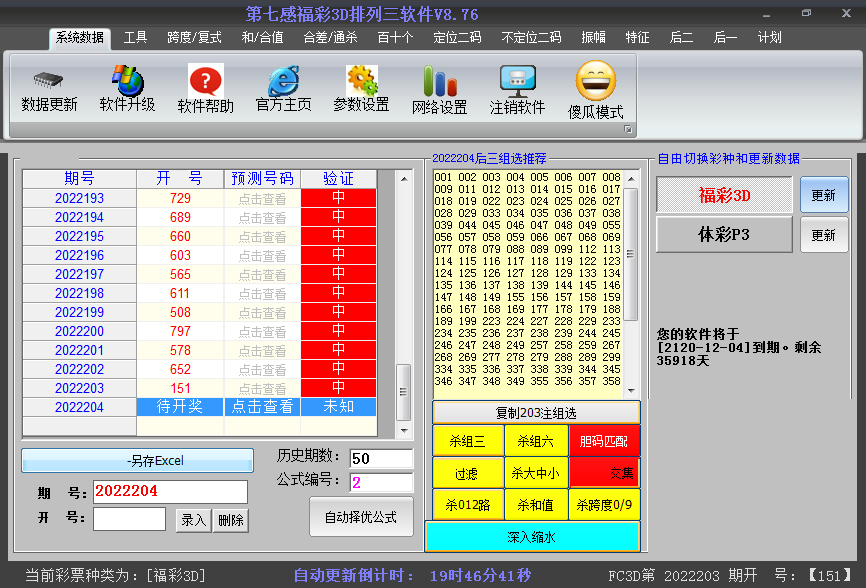Click 历史期数 field showing 50
The height and width of the screenshot is (588, 866).
(381, 458)
